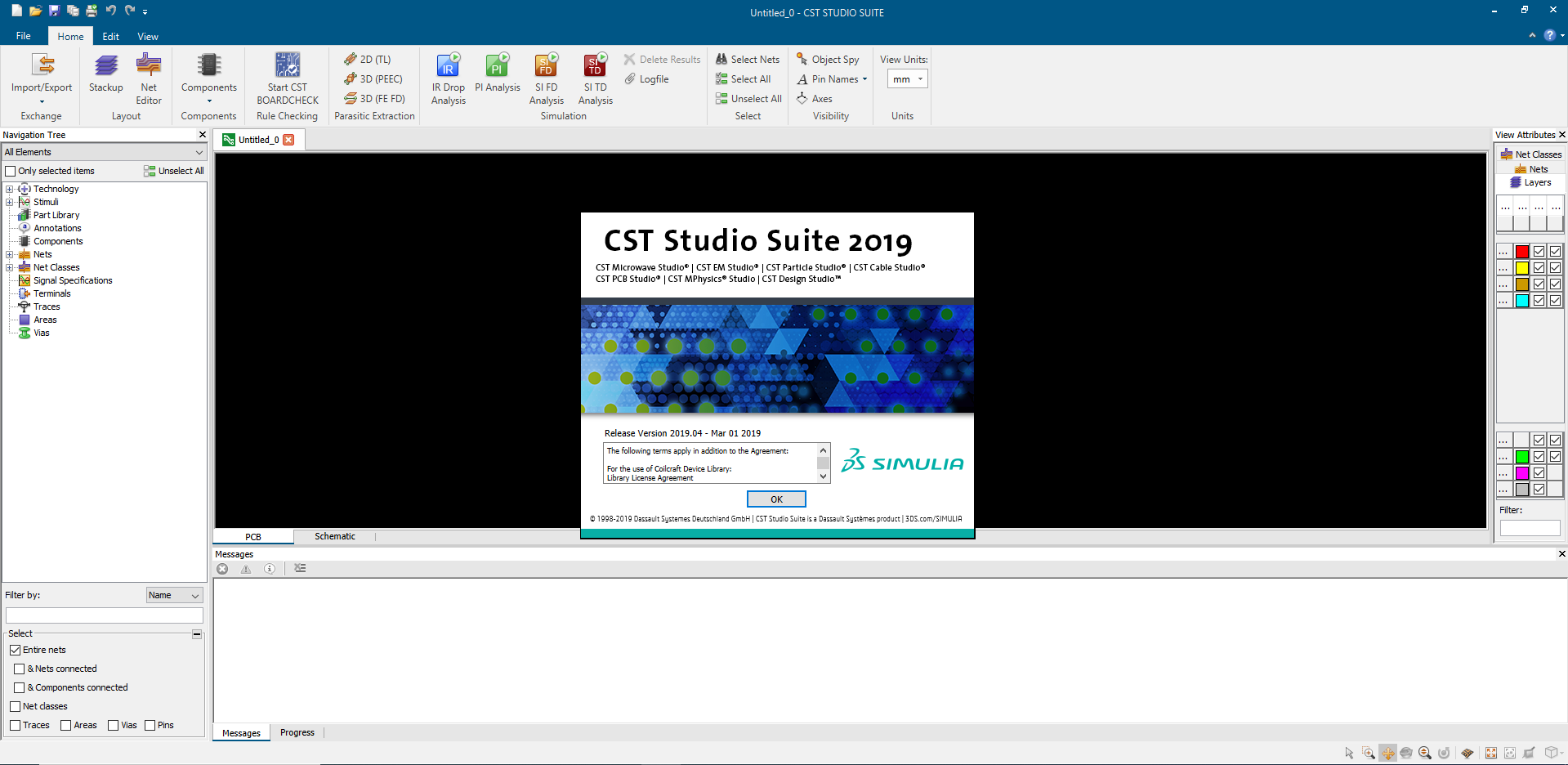Click the magenta layer color swatch
This screenshot has height=765, width=1568.
1522,473
